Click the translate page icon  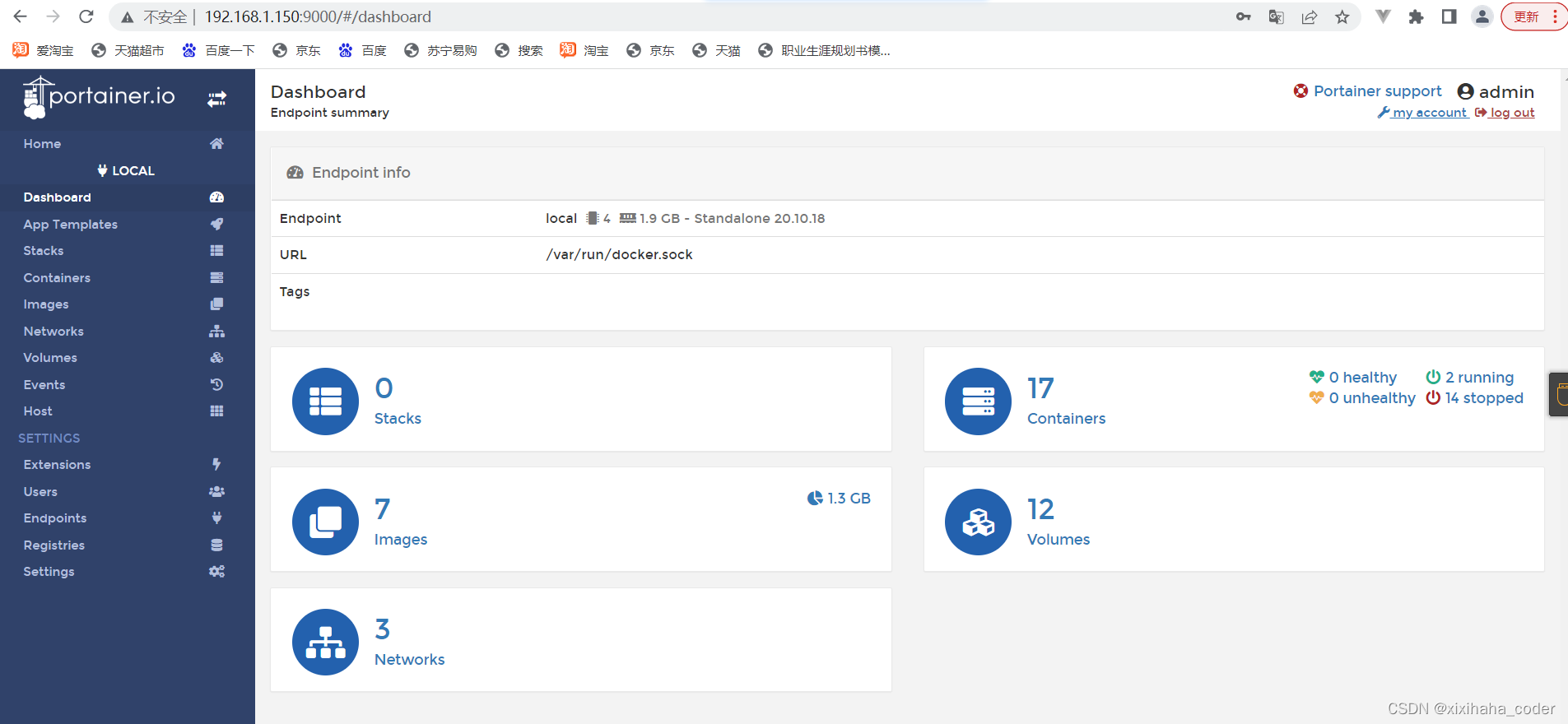(1276, 17)
